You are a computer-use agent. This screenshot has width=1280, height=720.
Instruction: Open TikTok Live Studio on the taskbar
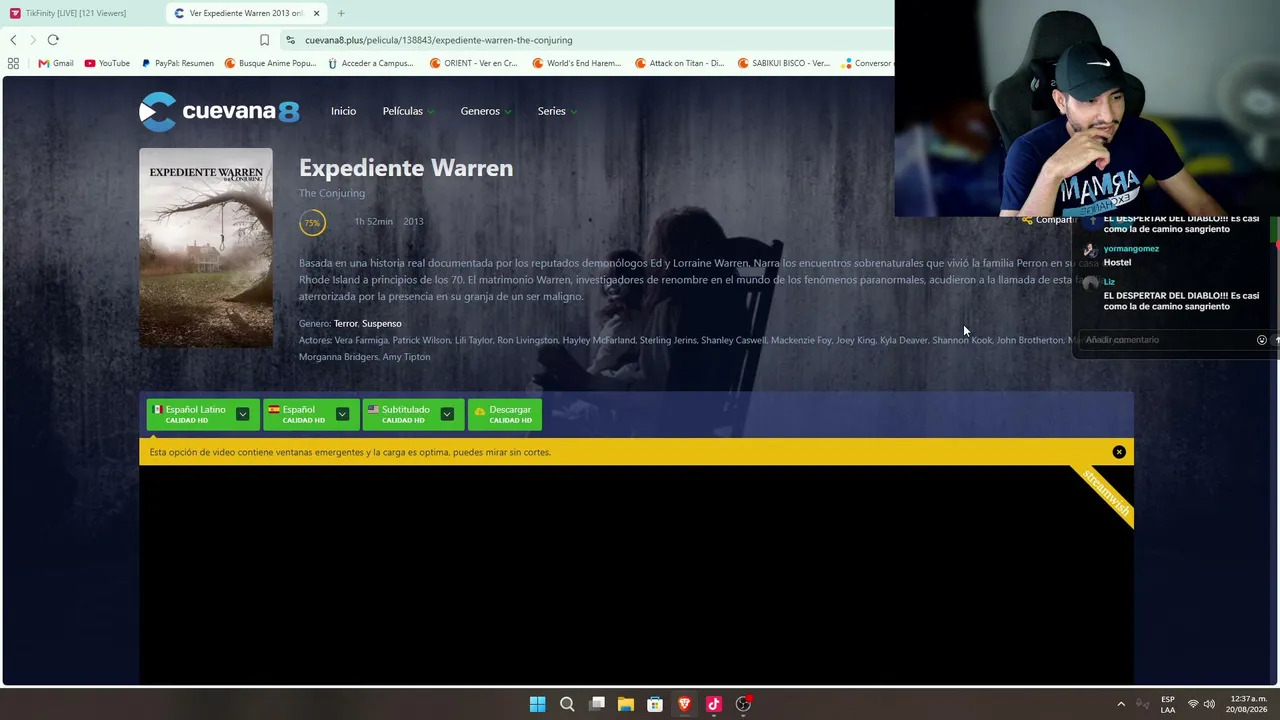tap(714, 704)
